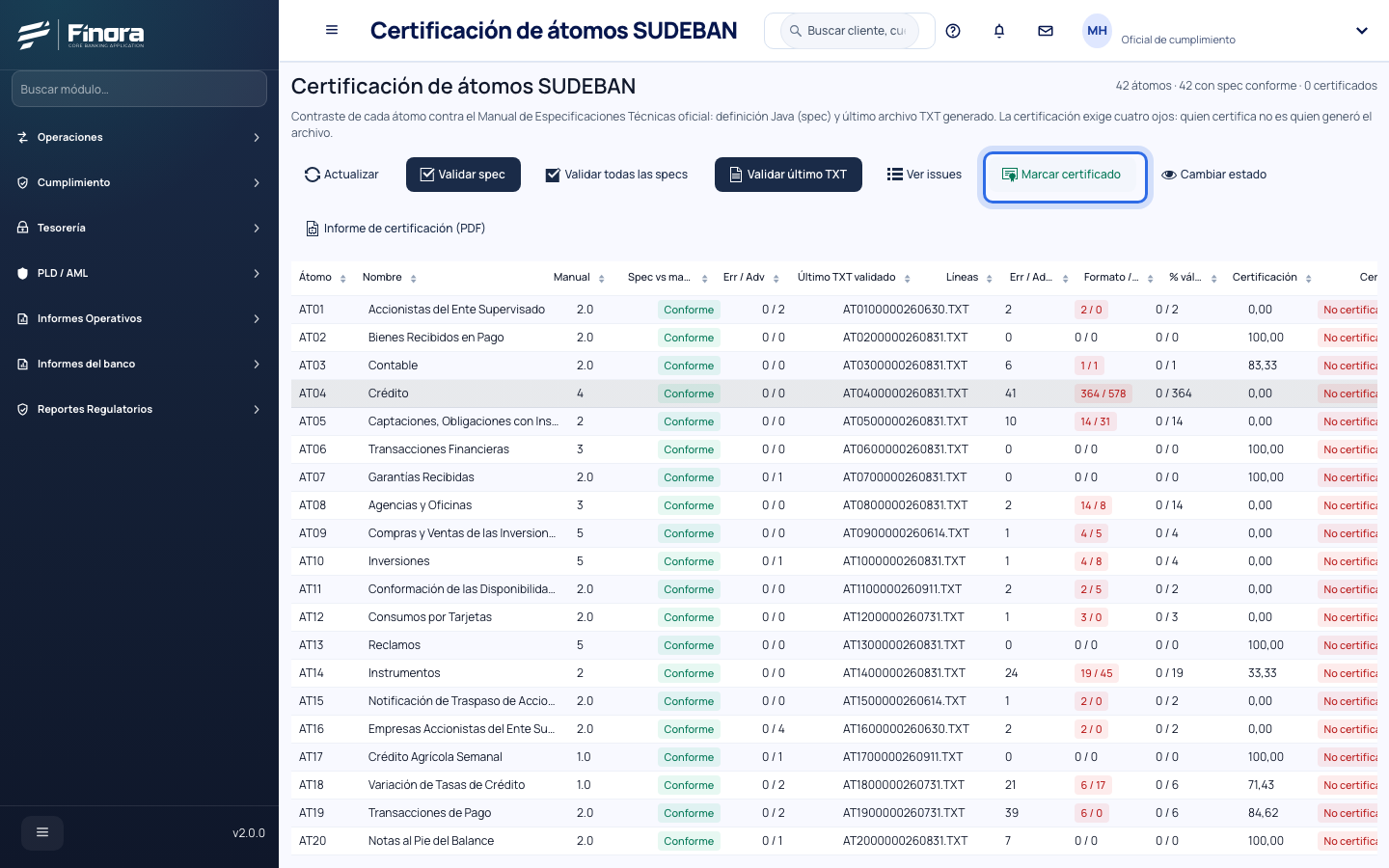This screenshot has width=1389, height=868.
Task: Click Validar spec button
Action: click(463, 175)
